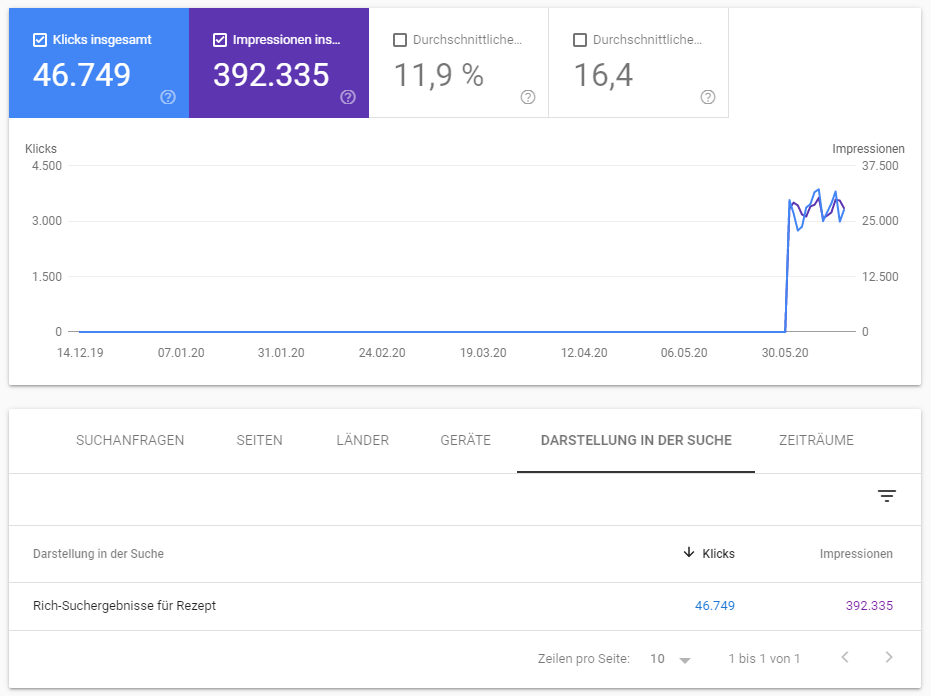Uncheck the Impressionen checkbox

point(220,40)
